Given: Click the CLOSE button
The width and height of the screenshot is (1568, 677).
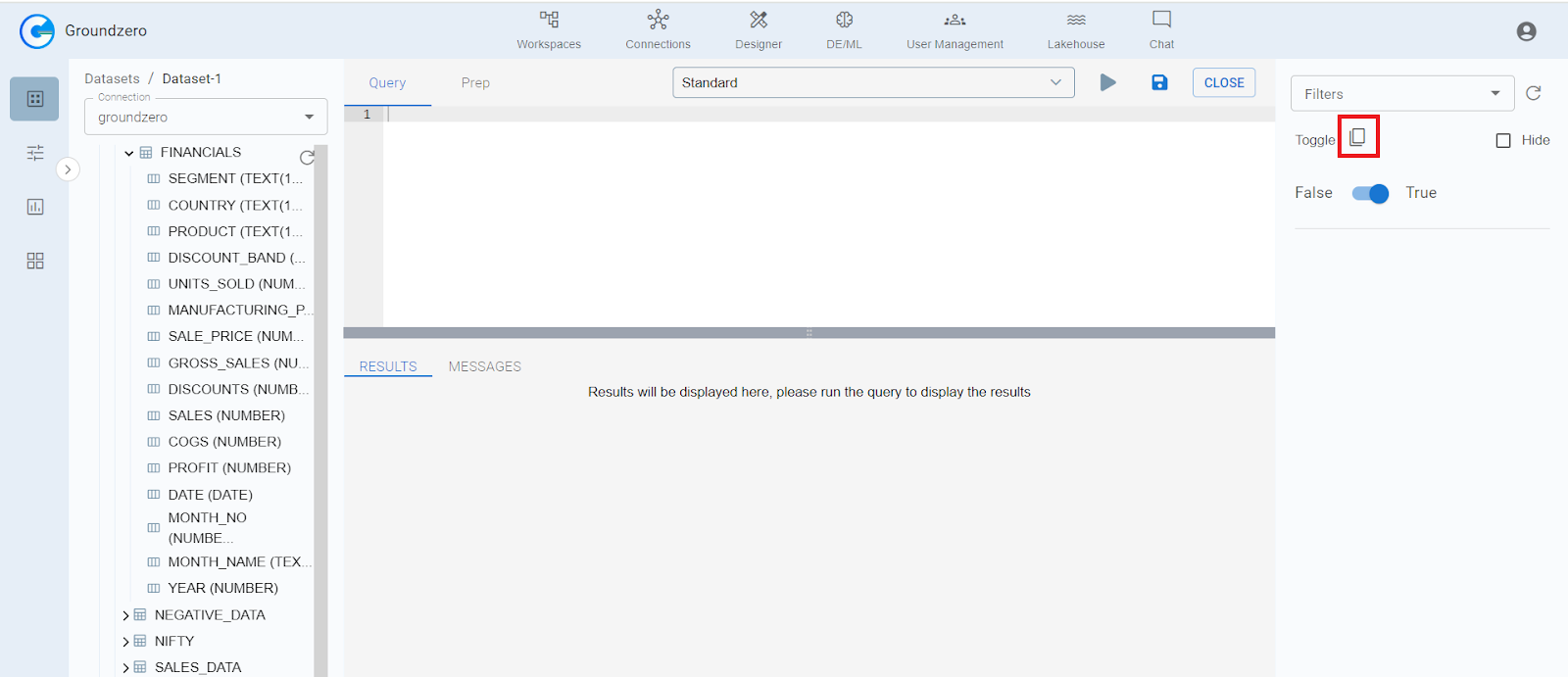Looking at the screenshot, I should 1223,82.
